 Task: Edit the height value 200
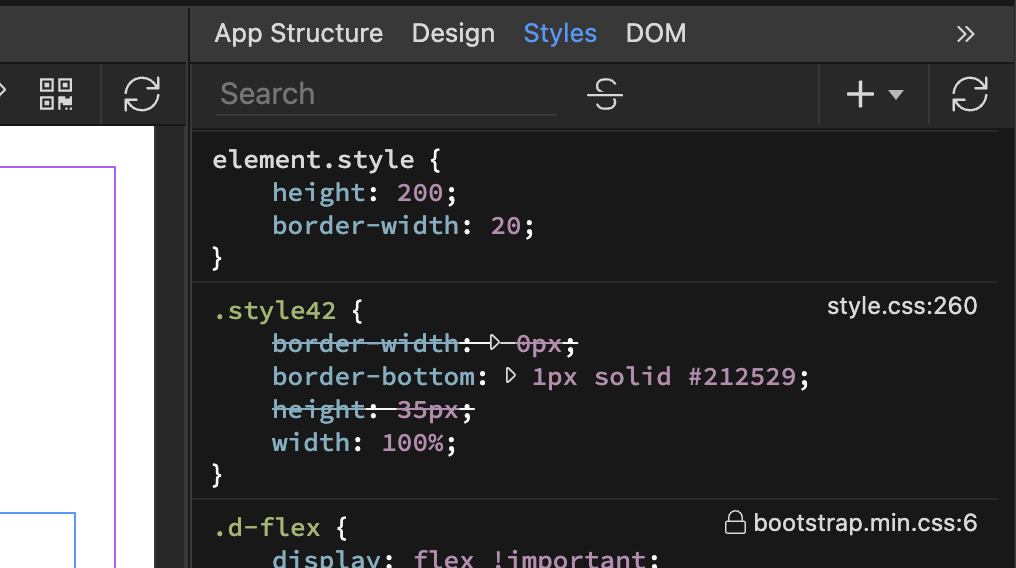[420, 193]
